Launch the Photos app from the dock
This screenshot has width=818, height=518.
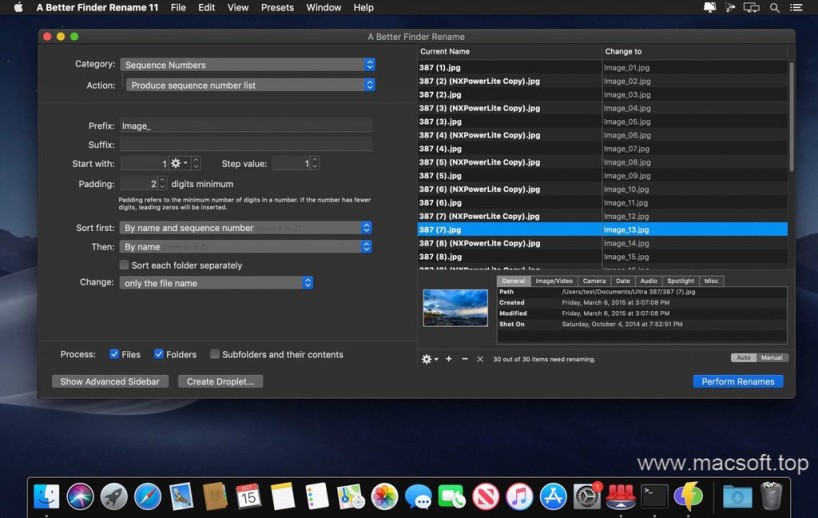[x=384, y=496]
